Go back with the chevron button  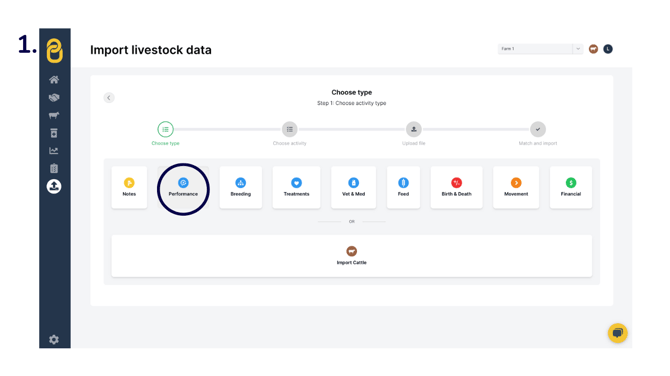click(x=109, y=98)
